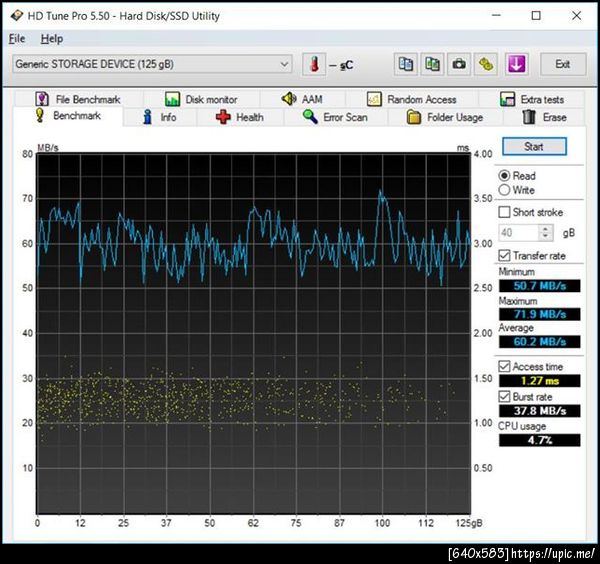Select the Read radio button
Screen dimensions: 600x564
point(504,176)
